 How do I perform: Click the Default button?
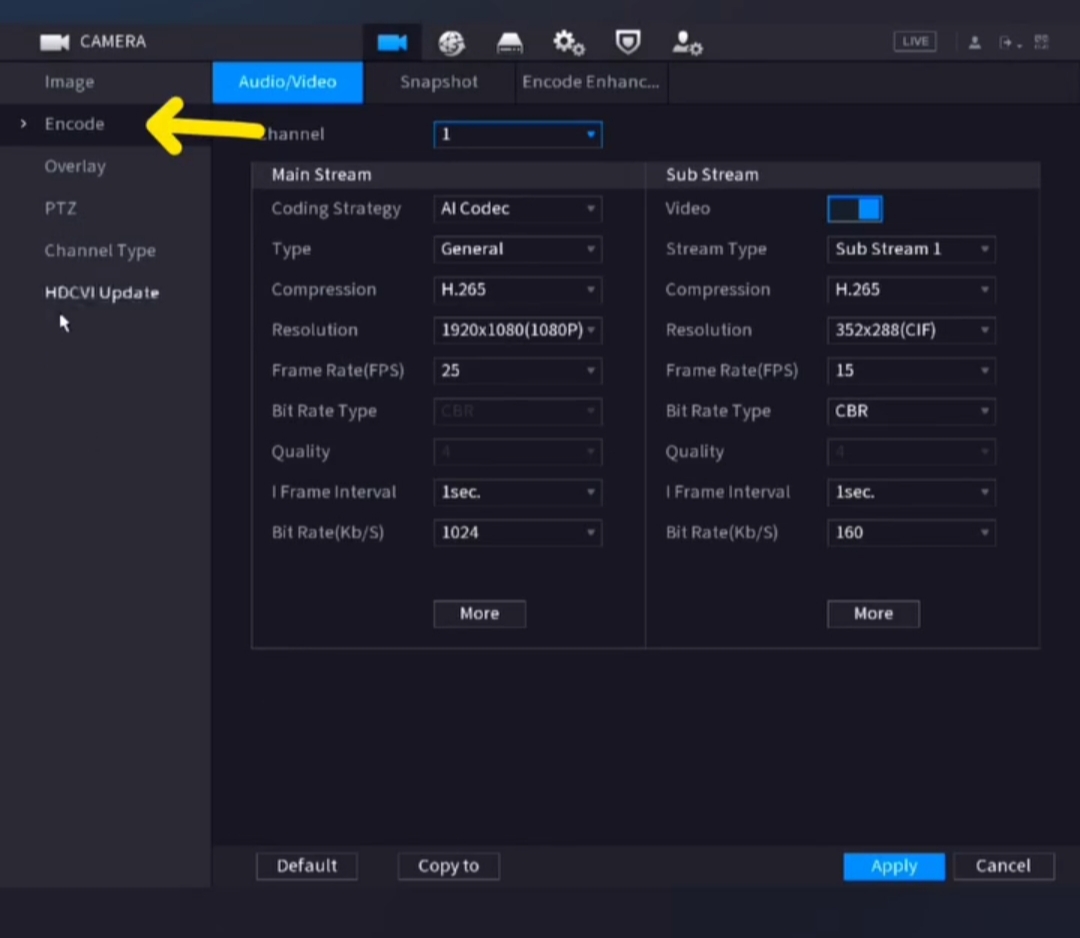tap(307, 866)
